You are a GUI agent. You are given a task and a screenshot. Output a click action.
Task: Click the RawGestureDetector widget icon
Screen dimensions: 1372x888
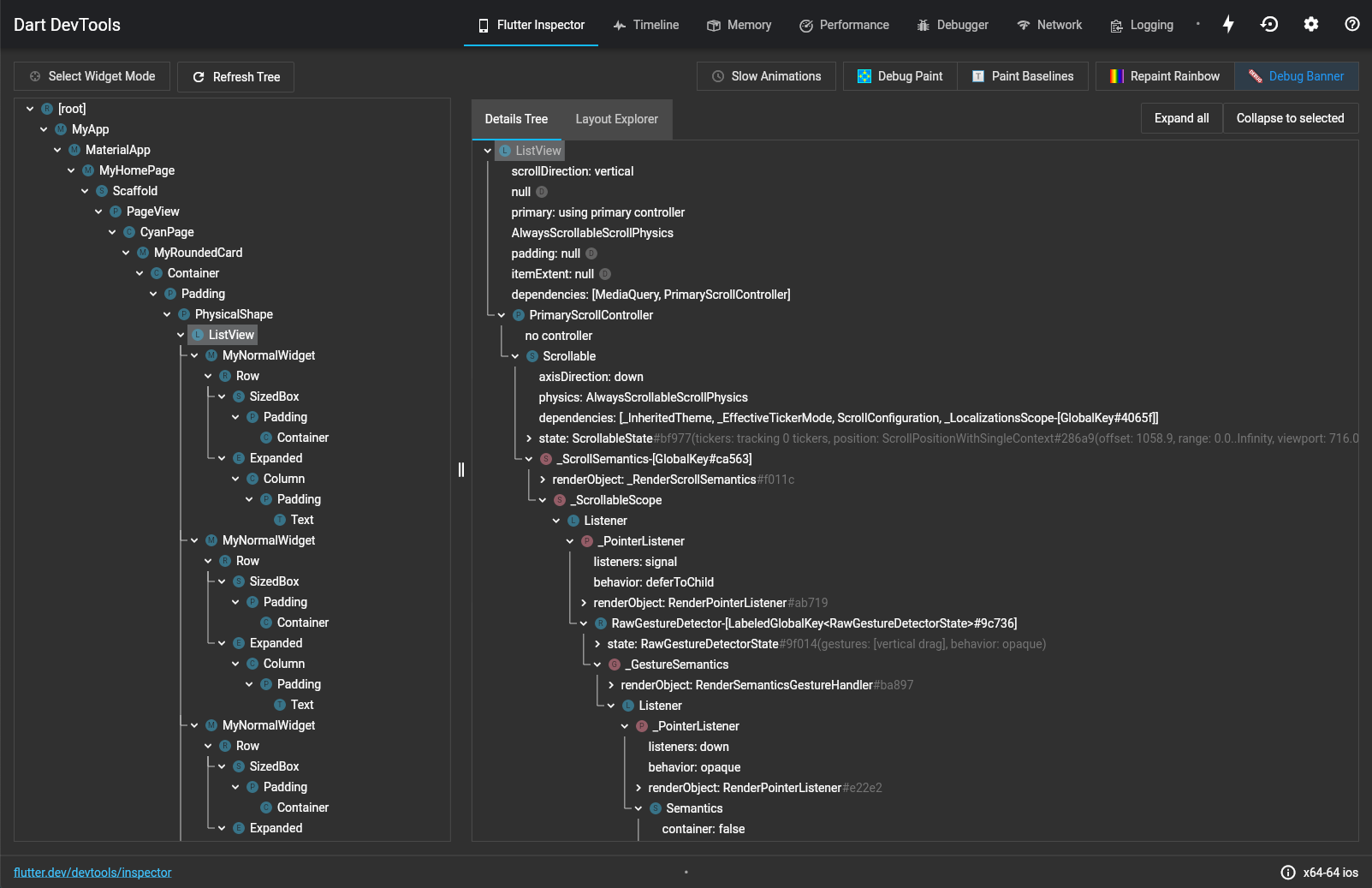click(x=601, y=623)
